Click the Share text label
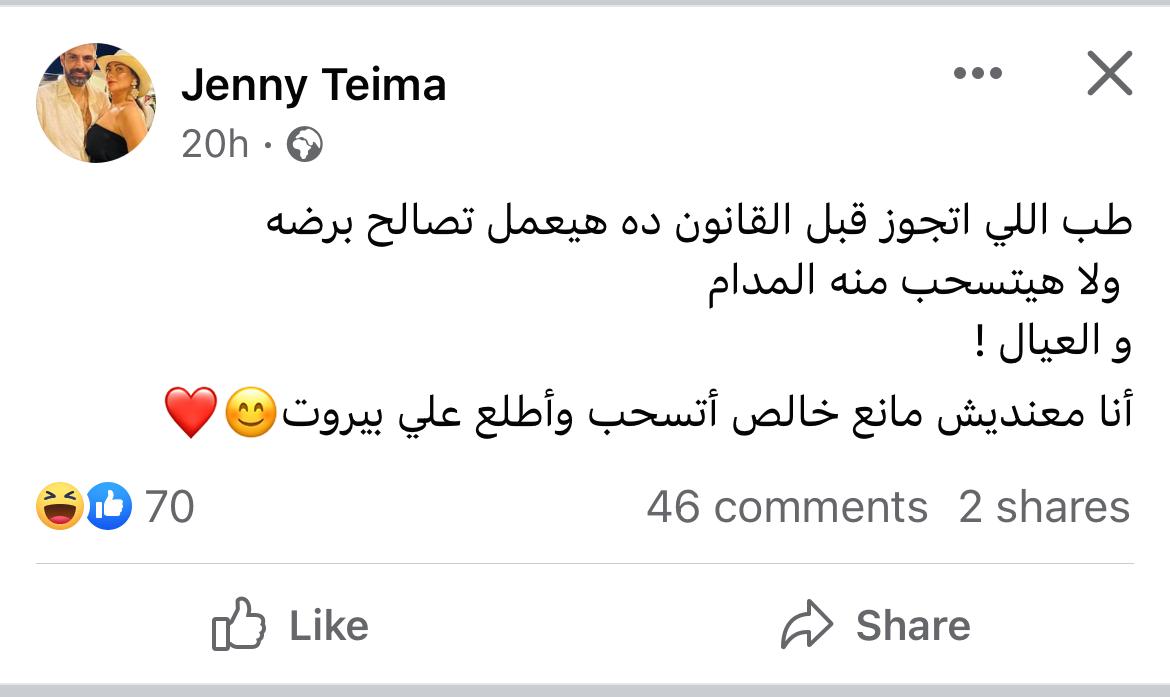Viewport: 1170px width, 697px height. pos(913,626)
